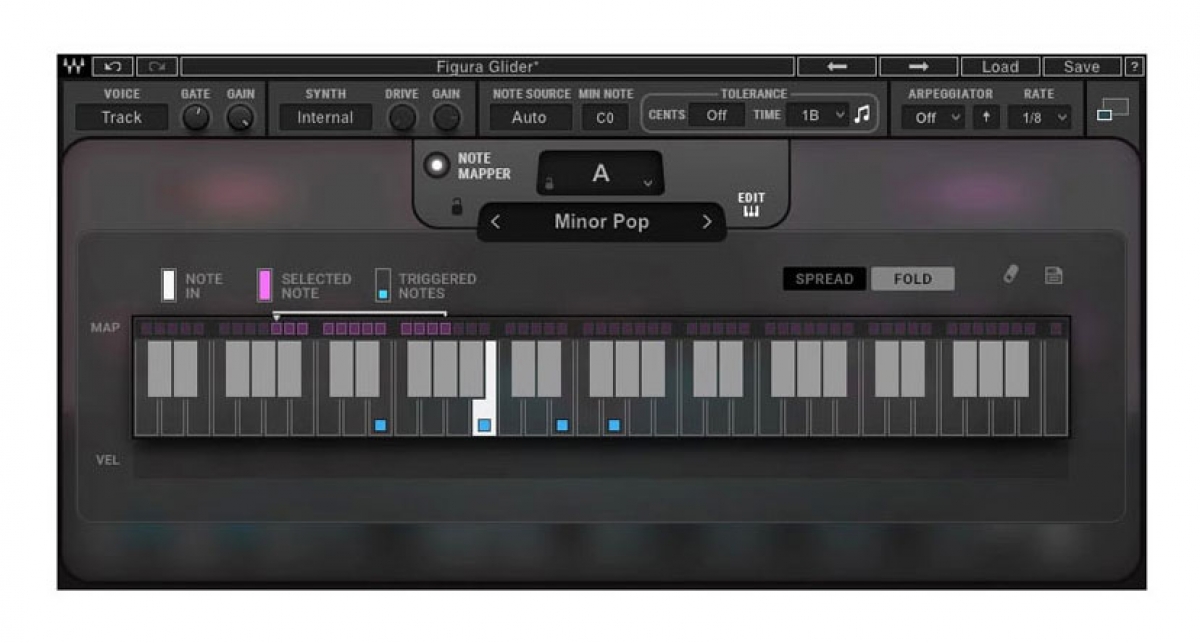
Task: Click the window resize view icon
Action: pos(1111,110)
